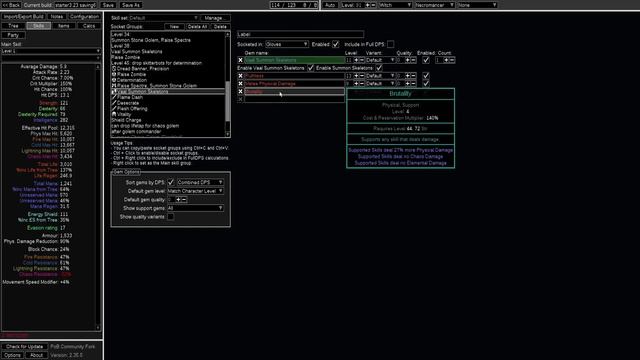Open Variant dropdown for Ruthless gem

tap(380, 76)
